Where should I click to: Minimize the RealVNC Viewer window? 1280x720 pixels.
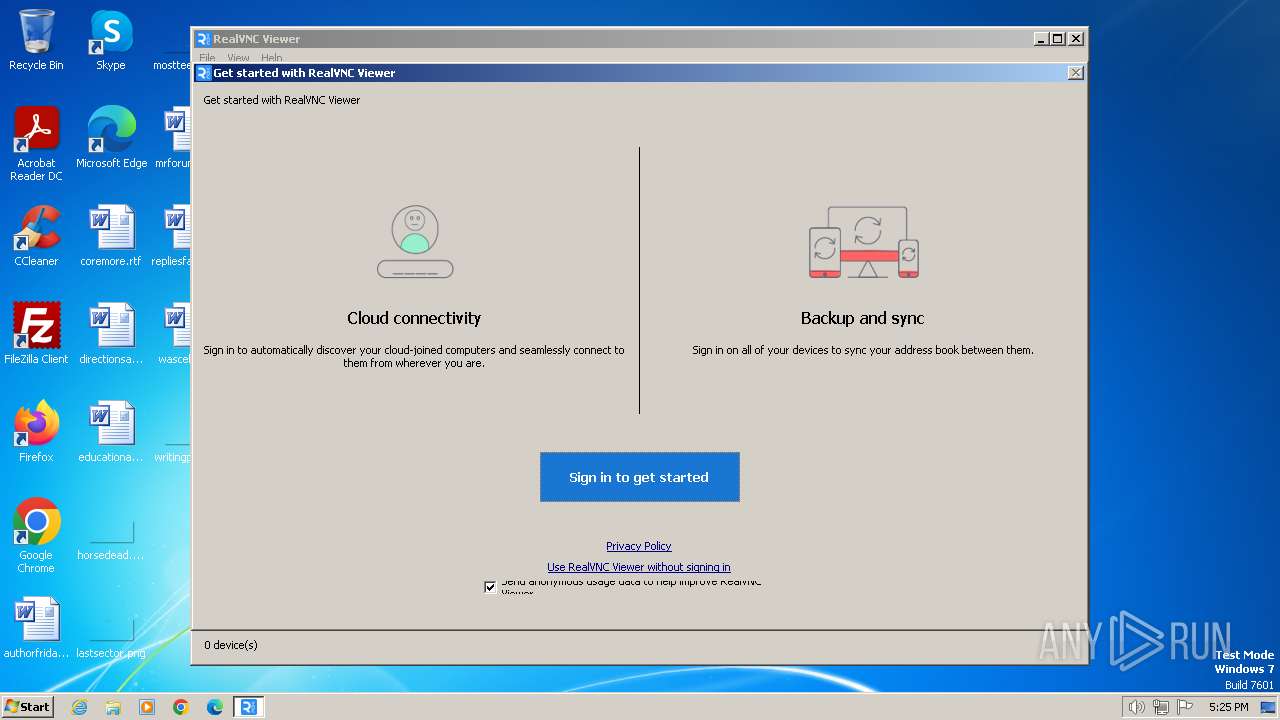[x=1041, y=39]
